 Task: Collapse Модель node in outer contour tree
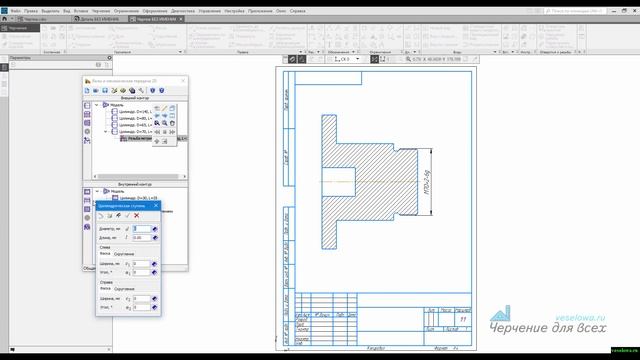click(x=97, y=105)
